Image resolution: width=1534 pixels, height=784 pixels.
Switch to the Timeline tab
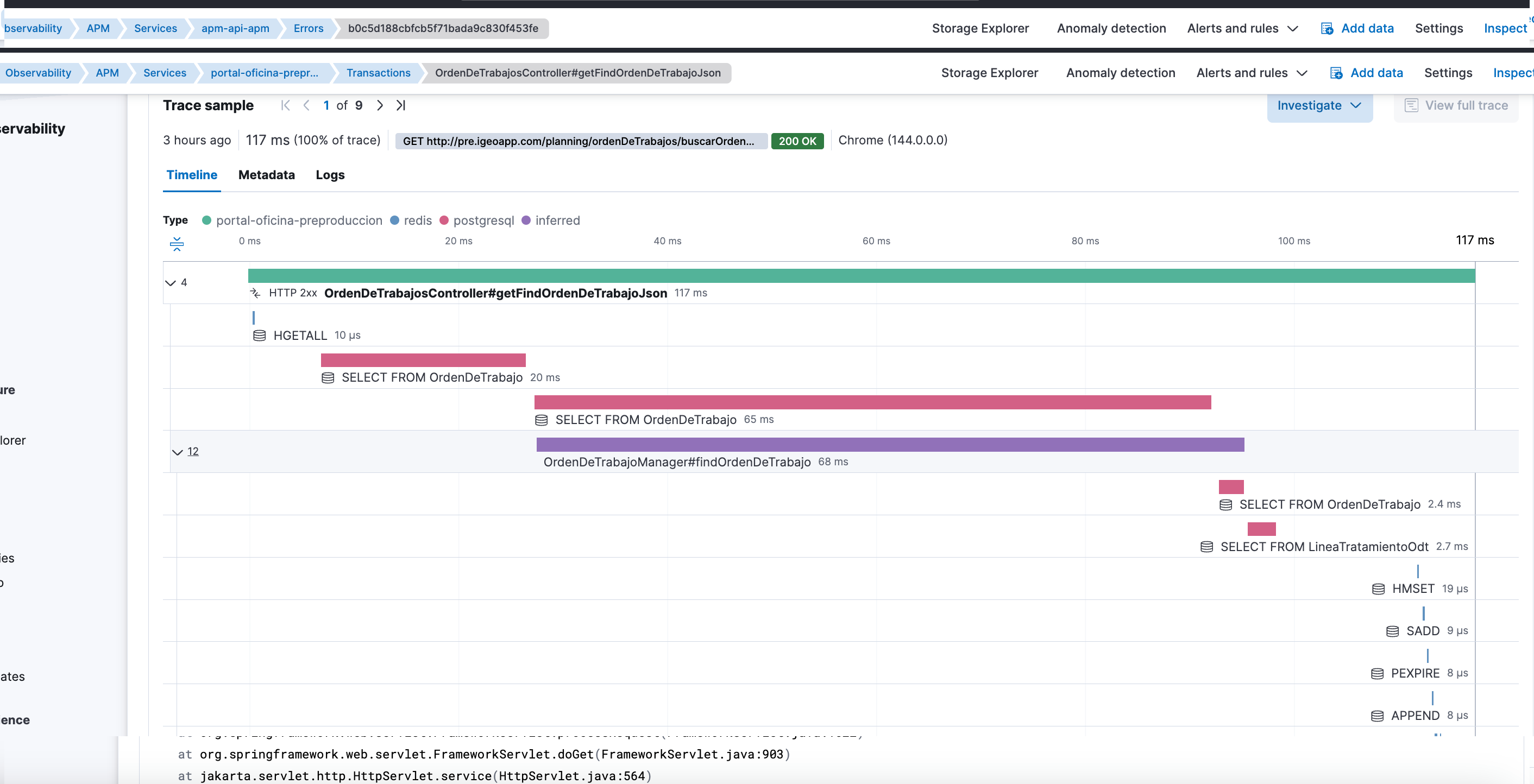[192, 175]
